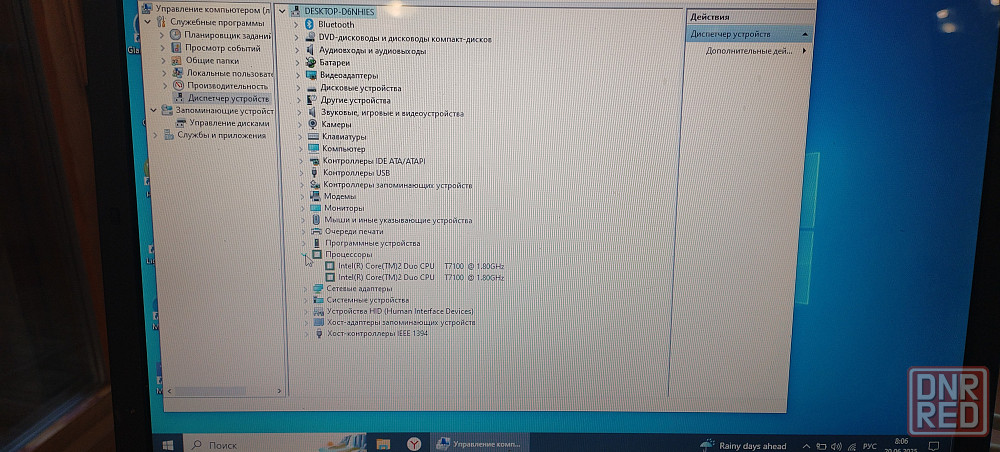This screenshot has width=1000, height=452.
Task: Select Управление дисками in left tree
Action: point(230,123)
